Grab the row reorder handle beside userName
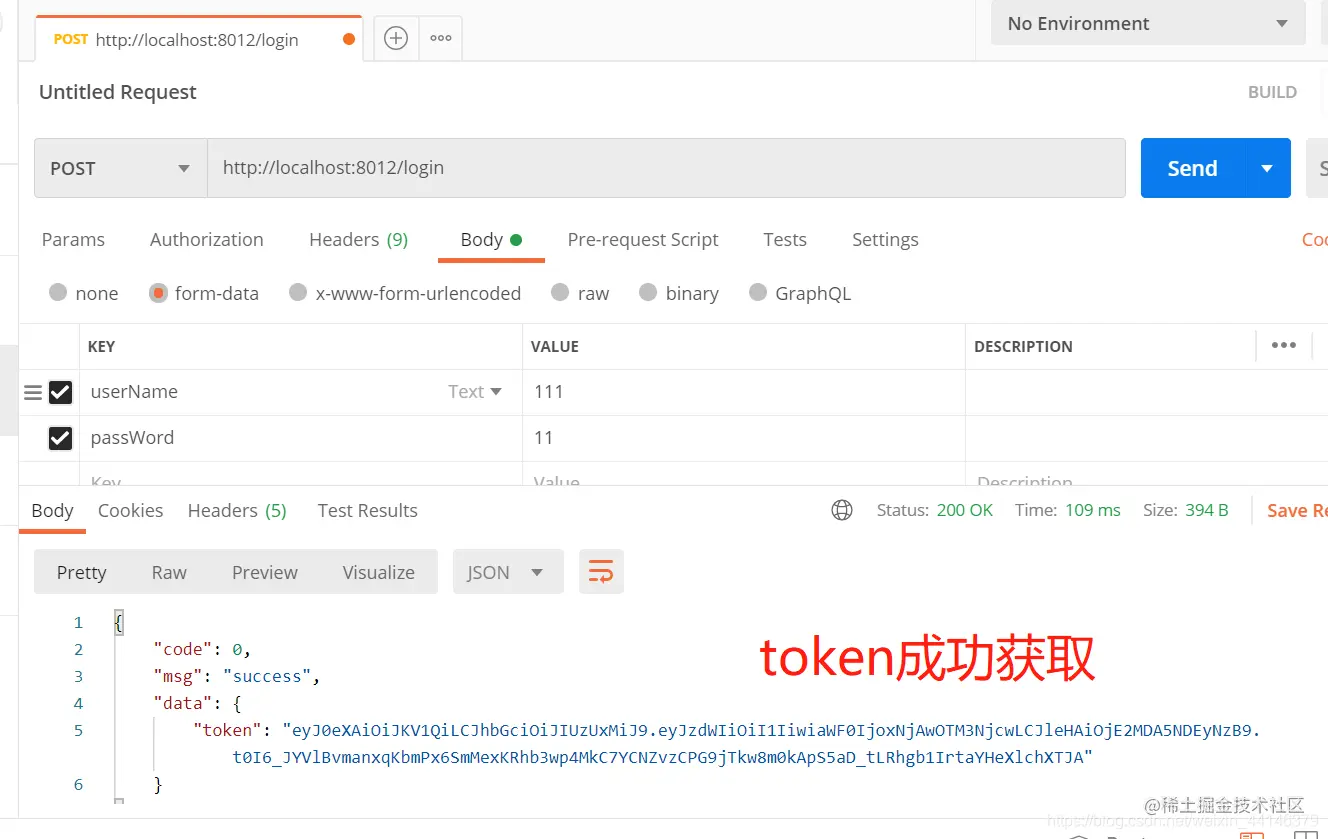The width and height of the screenshot is (1328, 839). [33, 393]
